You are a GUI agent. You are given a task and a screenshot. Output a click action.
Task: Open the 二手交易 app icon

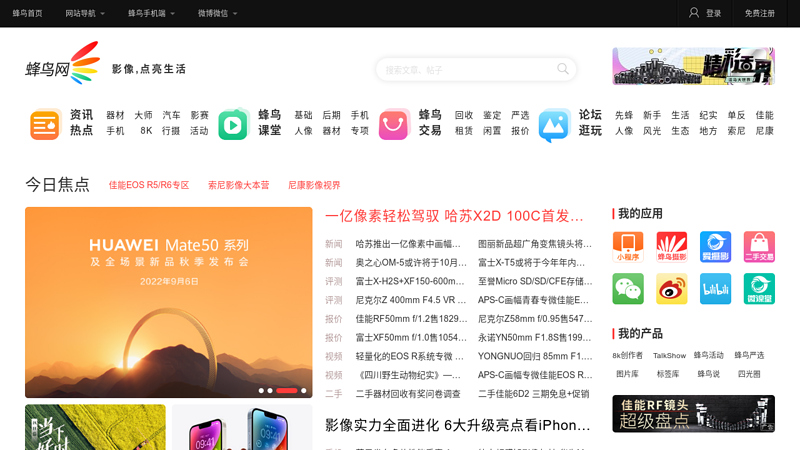(x=759, y=247)
